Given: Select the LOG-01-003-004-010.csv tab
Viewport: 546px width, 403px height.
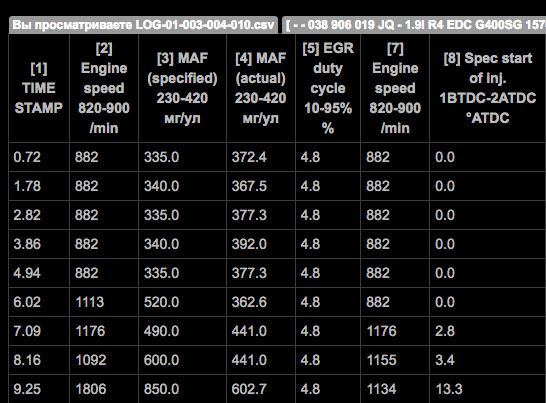Looking at the screenshot, I should 143,25.
